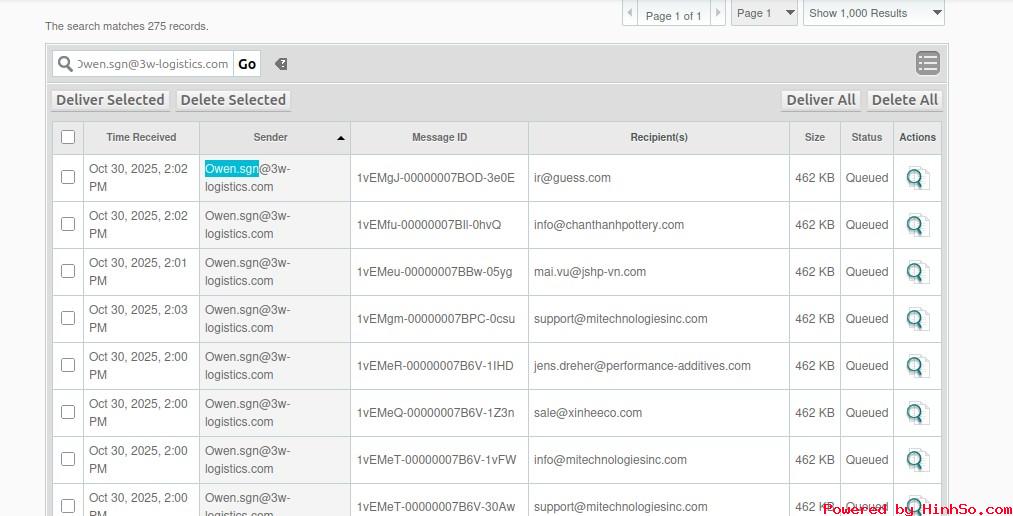
Task: View message sent to sale@xinheeco.com
Action: point(917,413)
